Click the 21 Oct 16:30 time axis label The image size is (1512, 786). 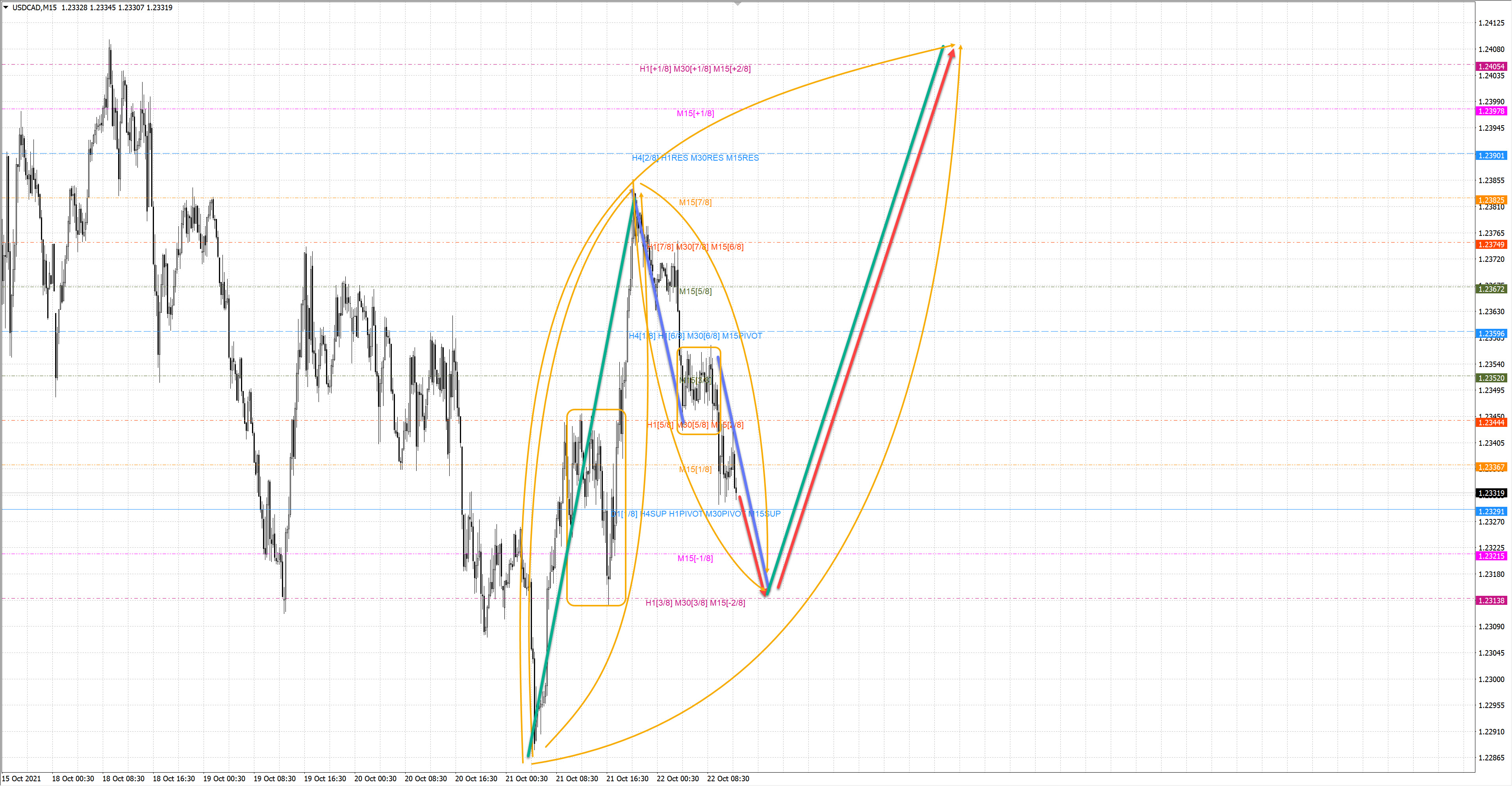[x=627, y=779]
